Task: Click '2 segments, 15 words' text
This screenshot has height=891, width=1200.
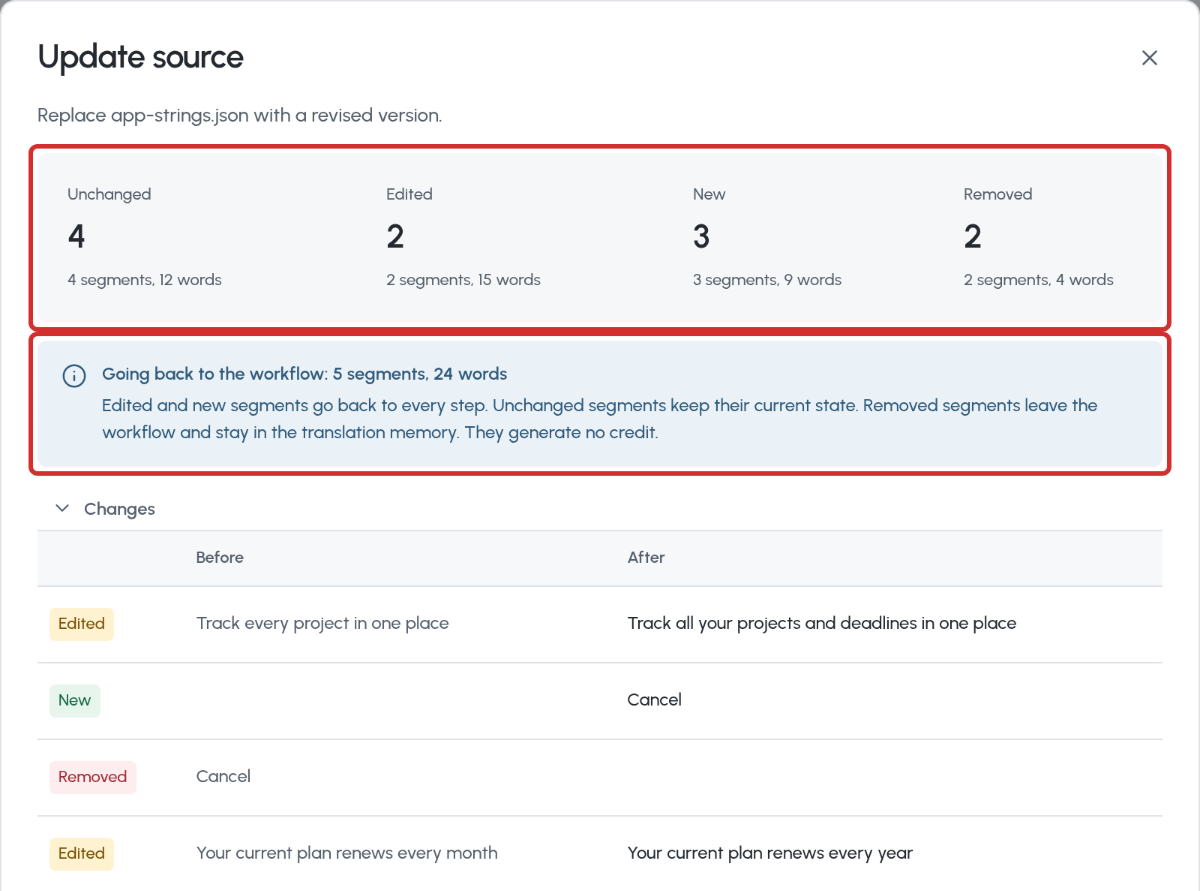Action: point(463,280)
